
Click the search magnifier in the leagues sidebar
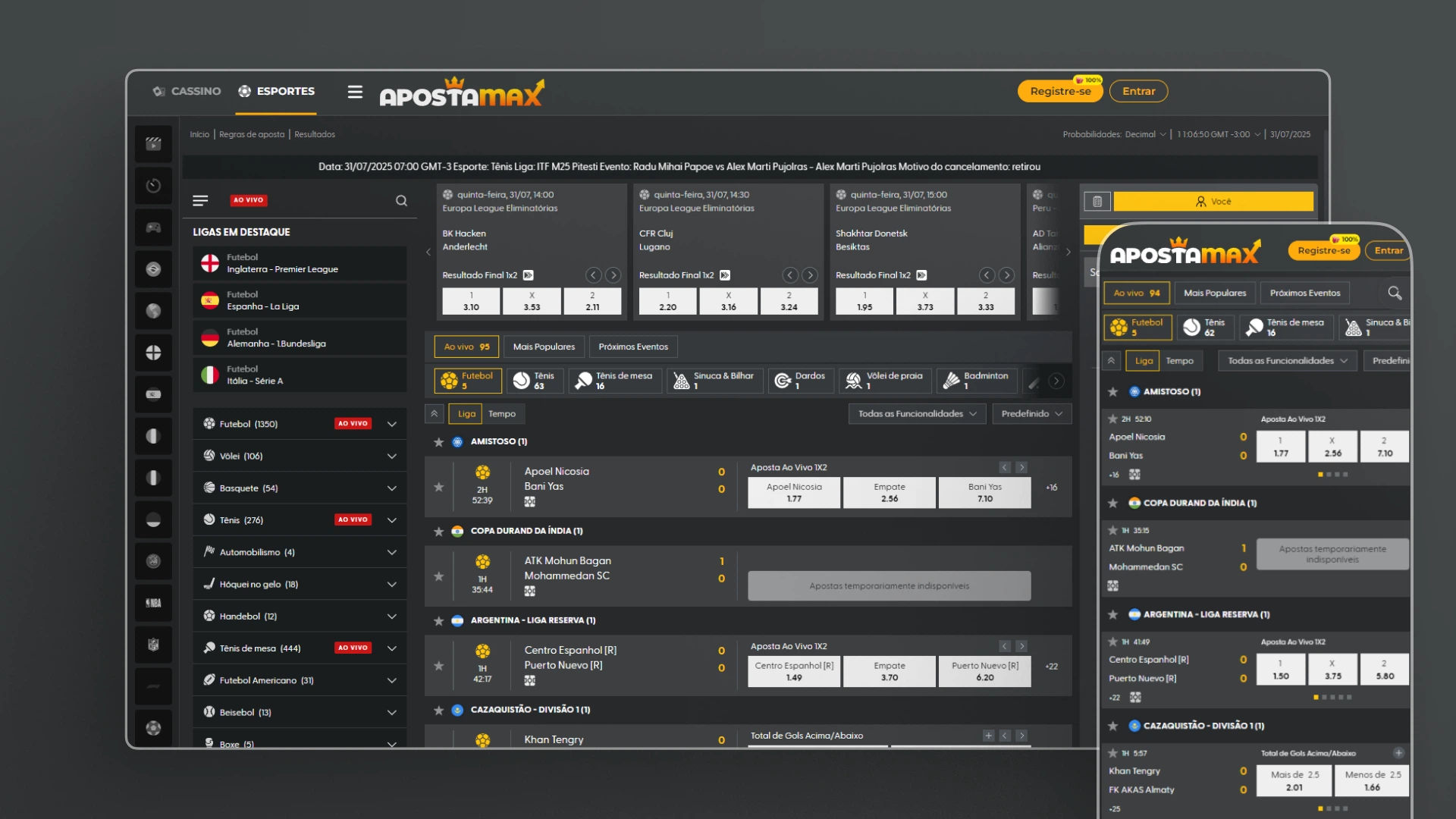pos(401,201)
